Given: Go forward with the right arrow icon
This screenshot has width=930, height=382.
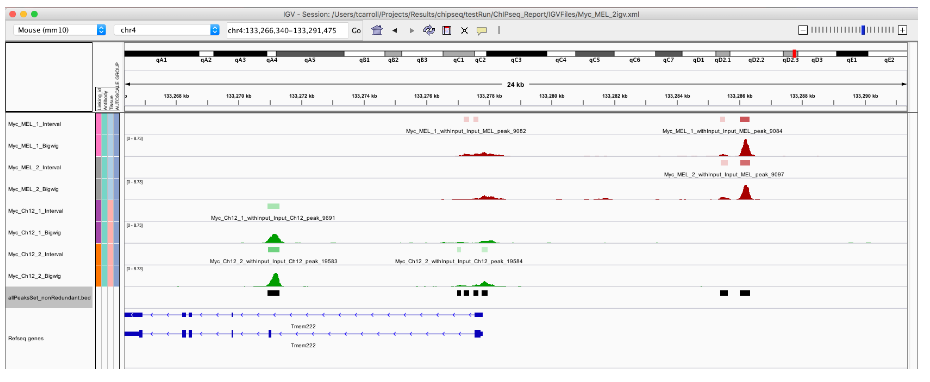Looking at the screenshot, I should (412, 30).
